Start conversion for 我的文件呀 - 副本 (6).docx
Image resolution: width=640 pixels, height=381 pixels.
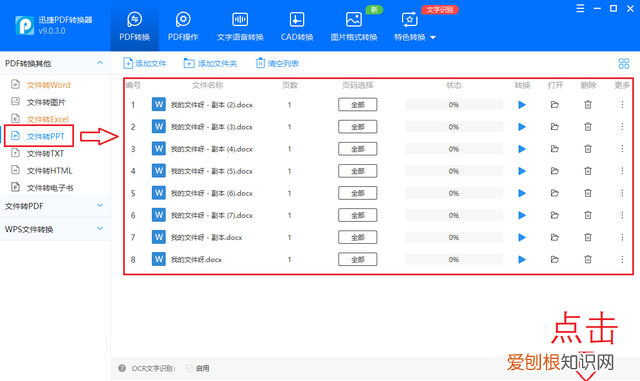522,193
